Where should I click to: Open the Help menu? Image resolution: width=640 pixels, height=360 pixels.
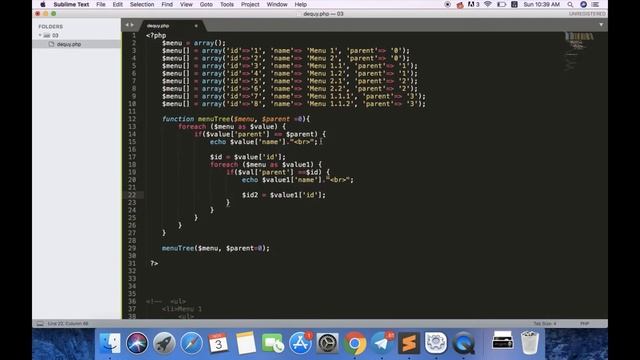pos(301,4)
